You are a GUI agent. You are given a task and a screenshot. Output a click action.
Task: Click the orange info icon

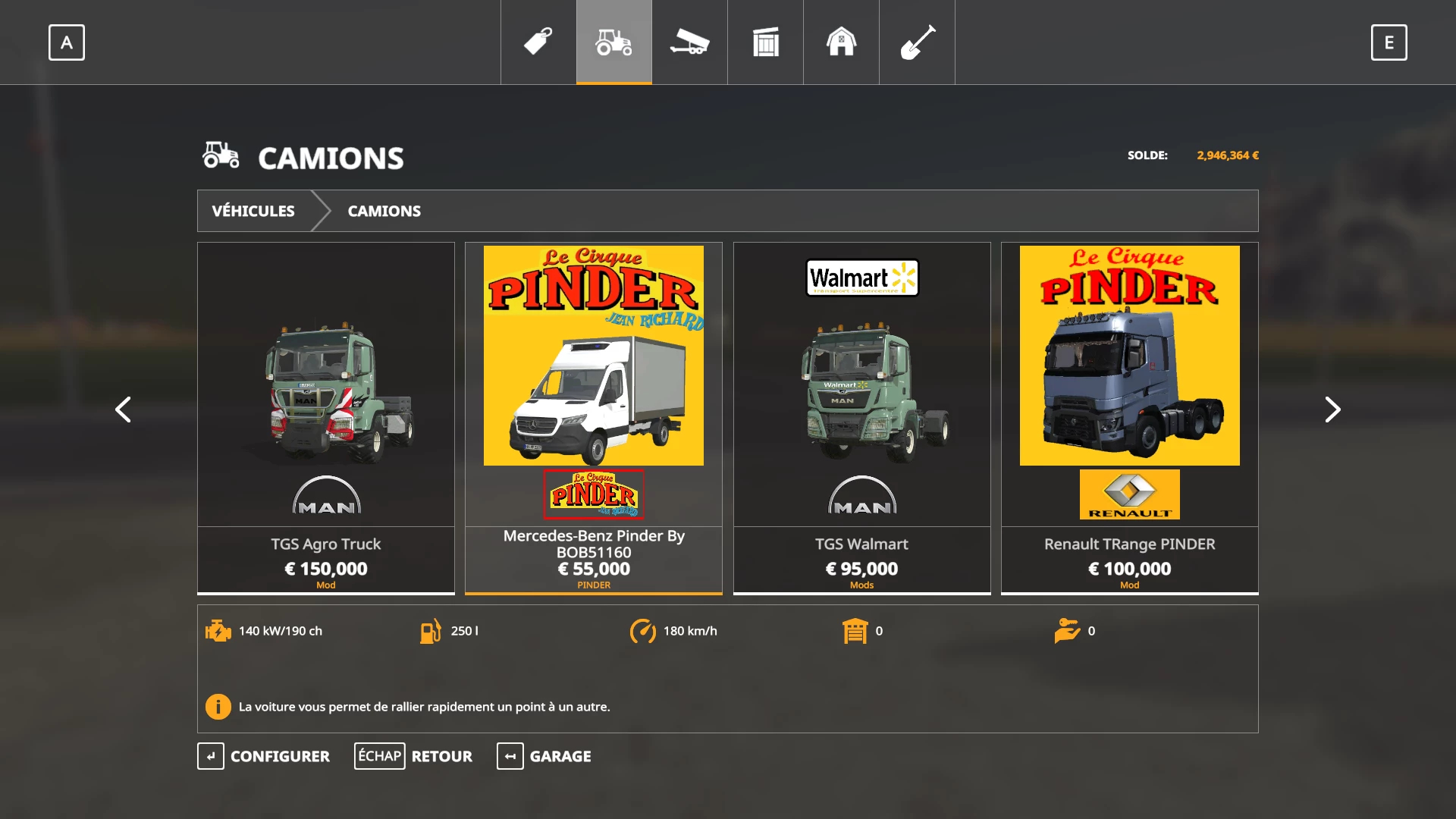click(218, 707)
